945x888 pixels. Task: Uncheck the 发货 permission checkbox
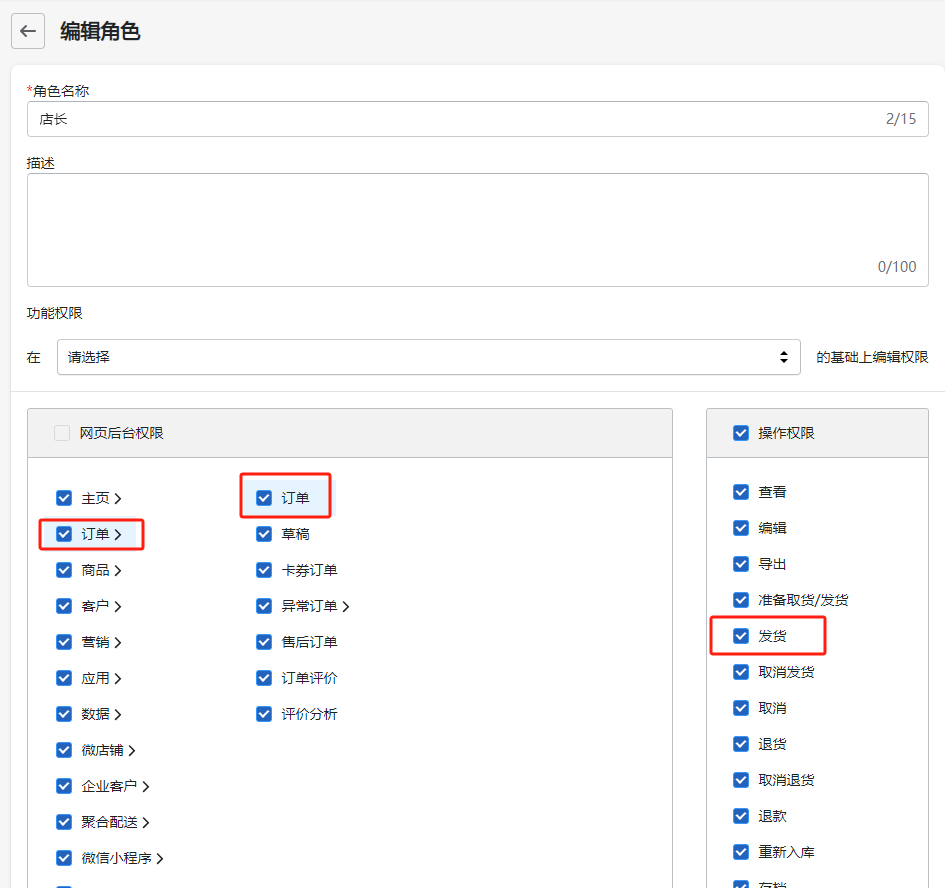(x=741, y=636)
